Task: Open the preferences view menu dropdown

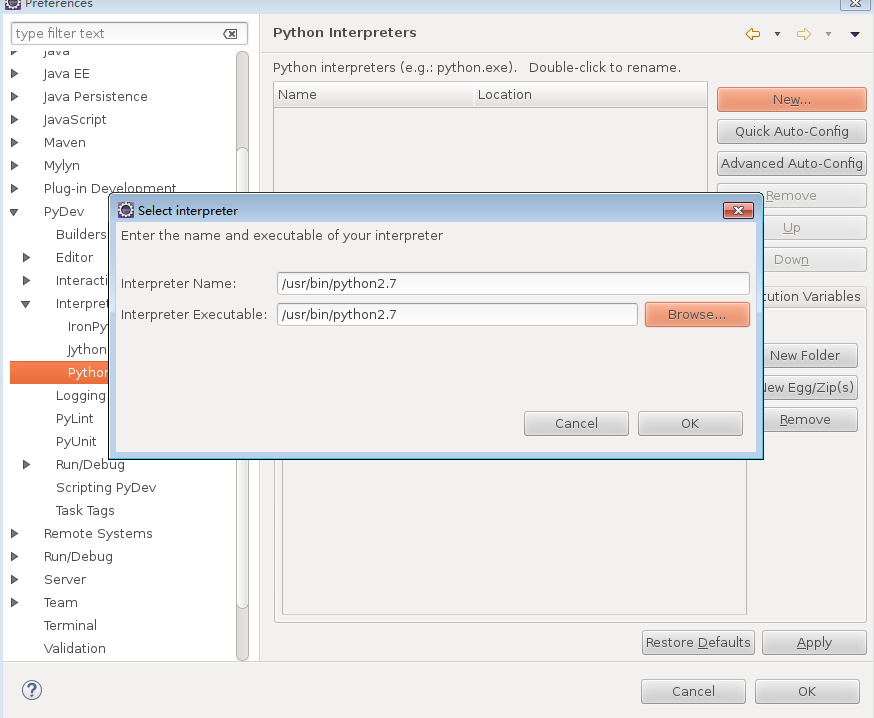Action: pos(854,34)
